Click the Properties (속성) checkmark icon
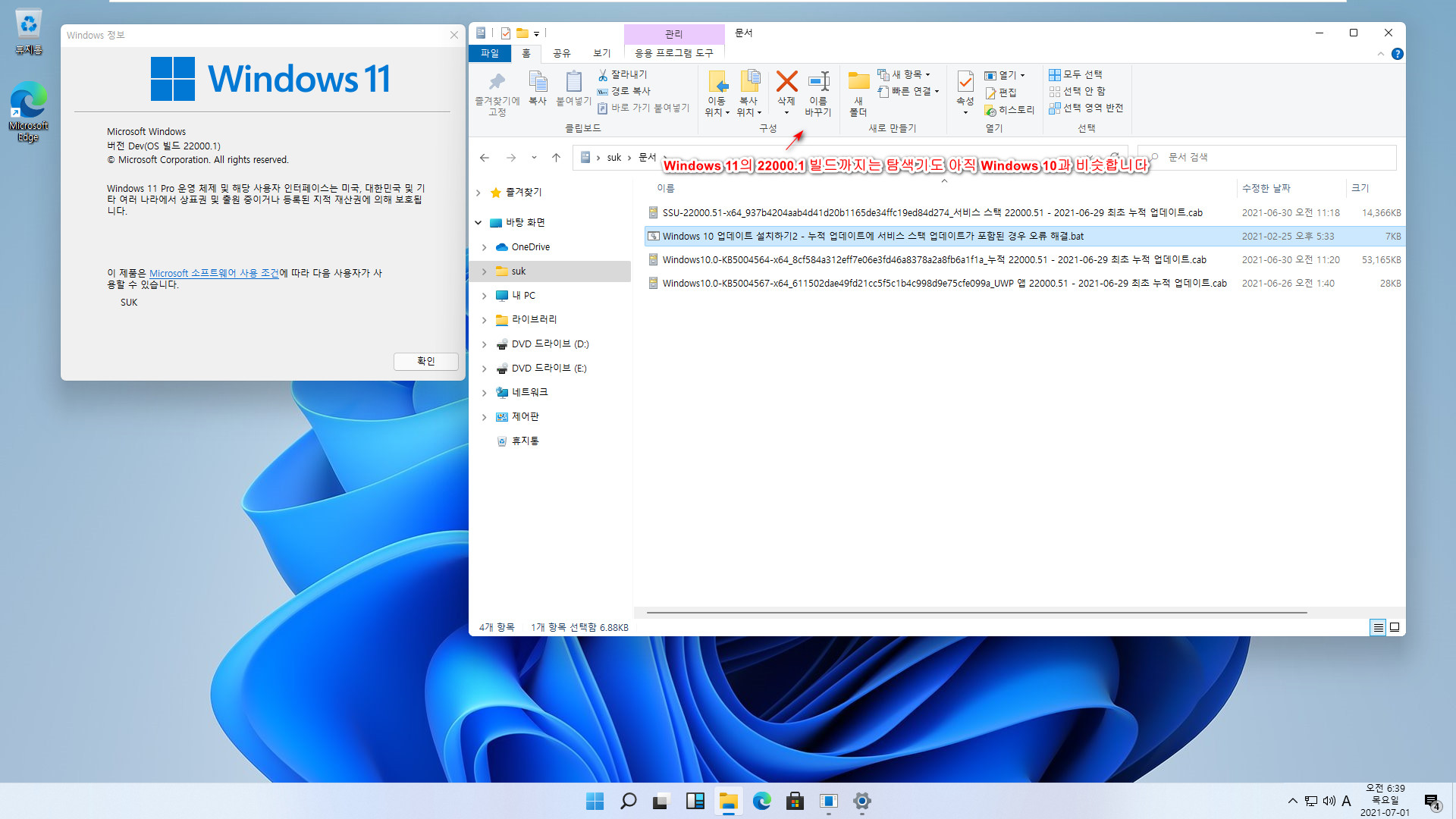The image size is (1456, 819). [965, 81]
